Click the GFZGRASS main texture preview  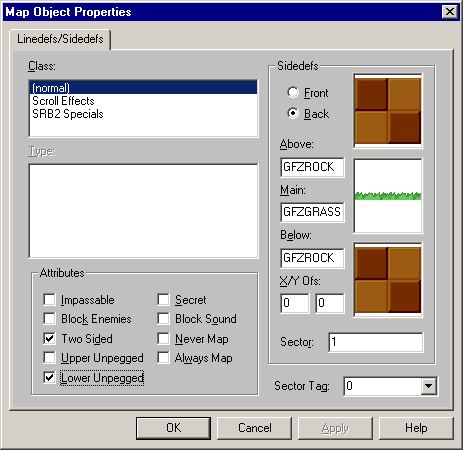point(388,196)
